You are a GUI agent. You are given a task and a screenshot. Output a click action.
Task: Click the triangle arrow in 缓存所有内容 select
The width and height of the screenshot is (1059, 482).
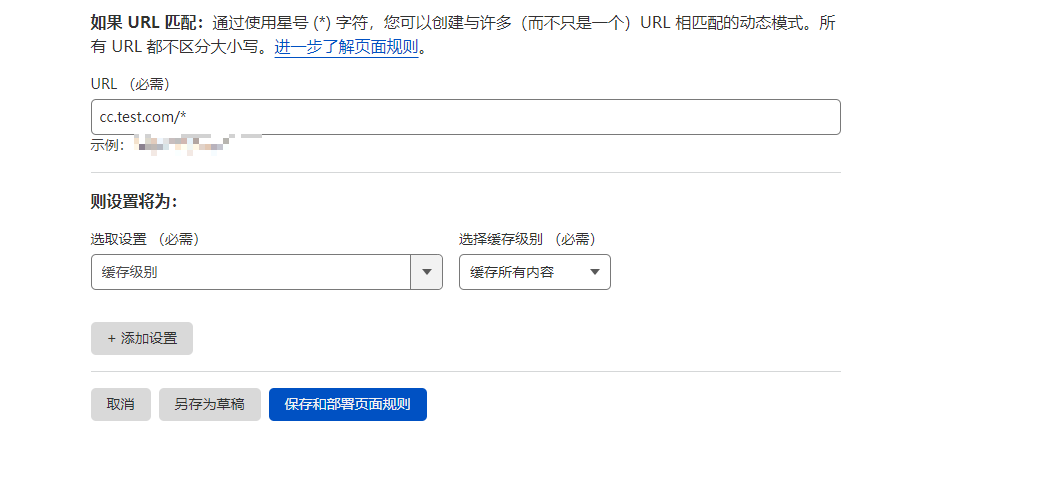(595, 272)
